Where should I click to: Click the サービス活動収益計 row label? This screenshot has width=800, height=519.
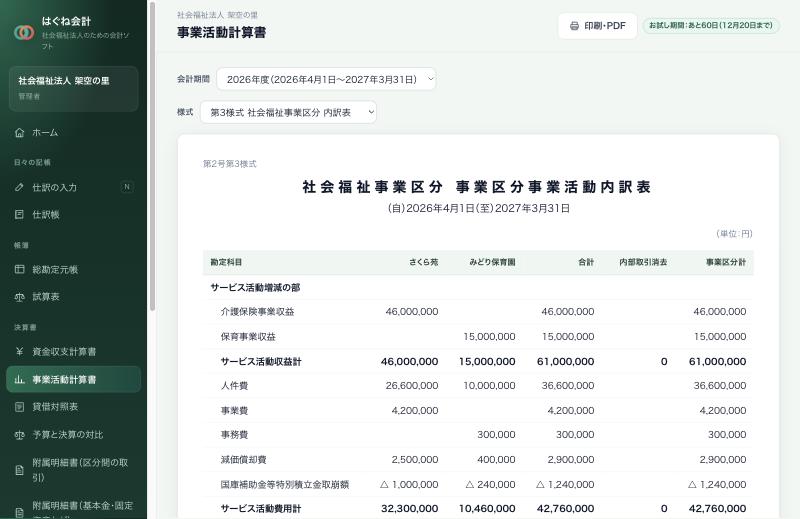(261, 362)
